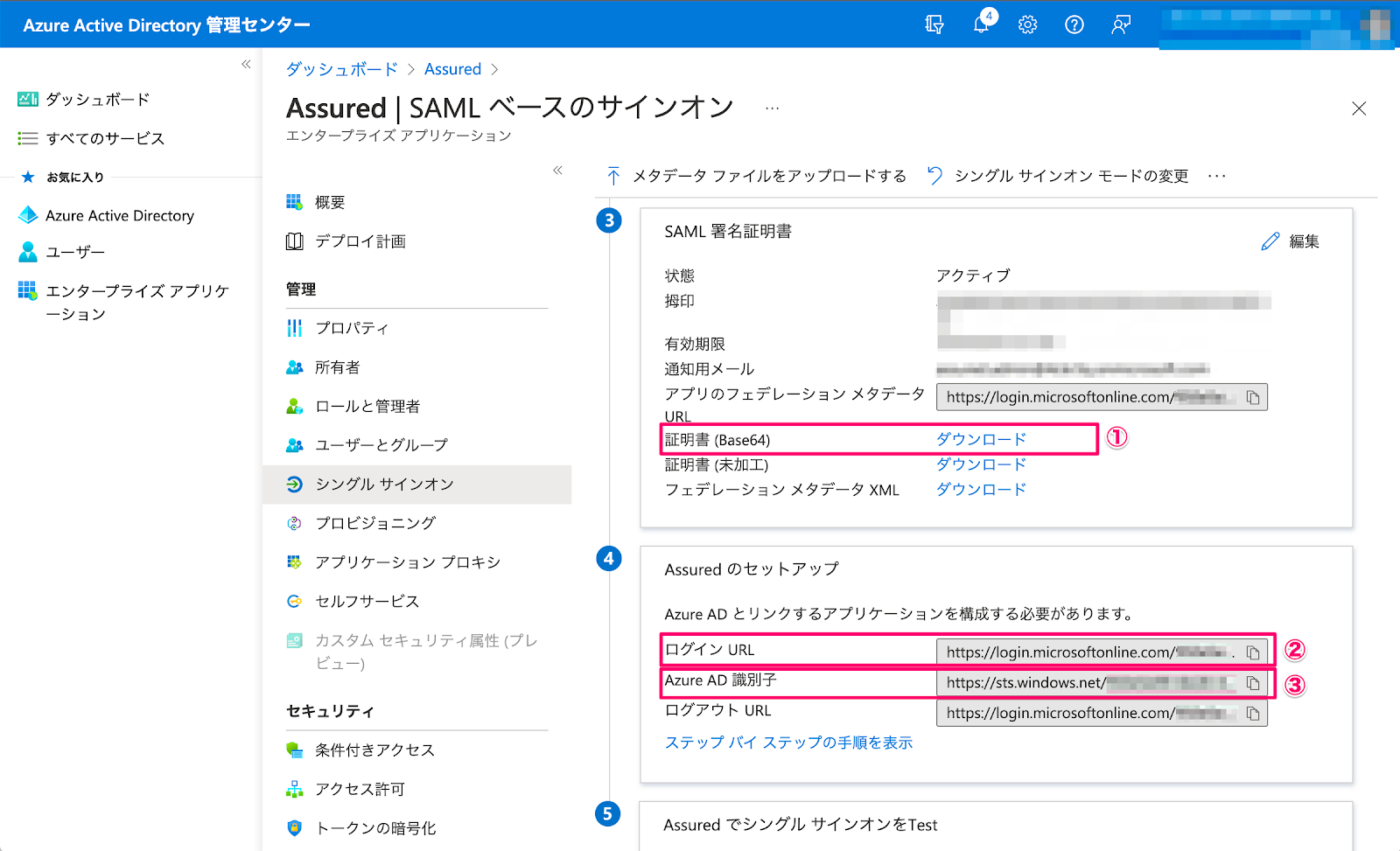This screenshot has height=851, width=1400.
Task: Select デプロイ計画 in the resource menu
Action: point(346,241)
